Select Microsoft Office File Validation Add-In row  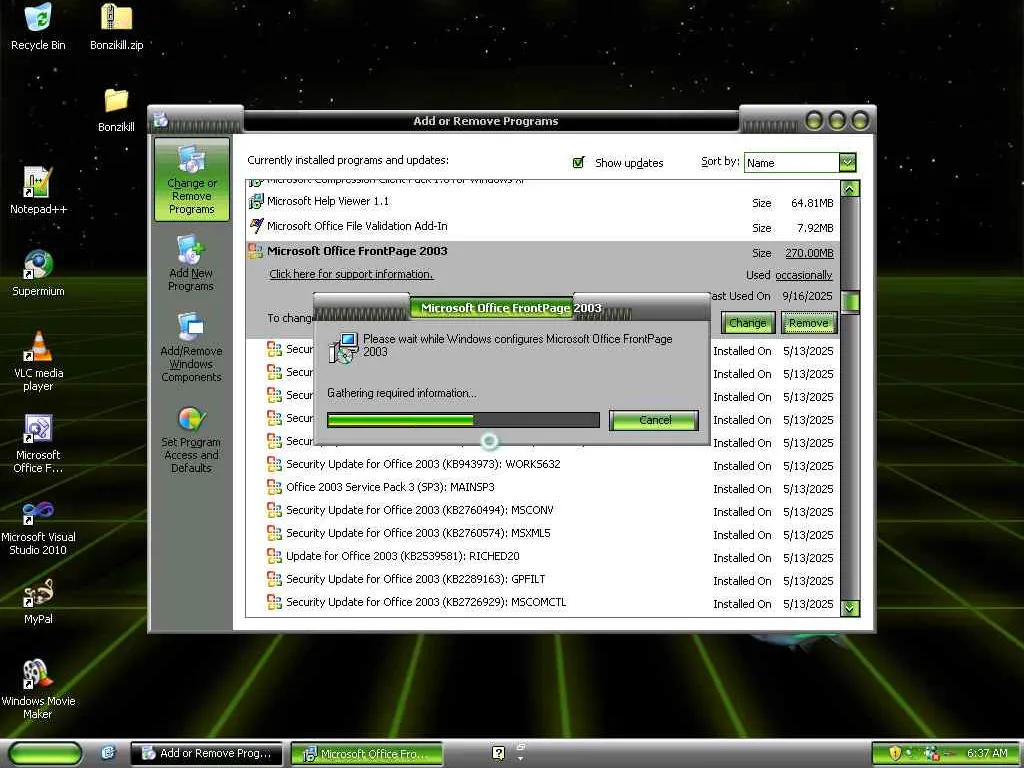point(543,227)
